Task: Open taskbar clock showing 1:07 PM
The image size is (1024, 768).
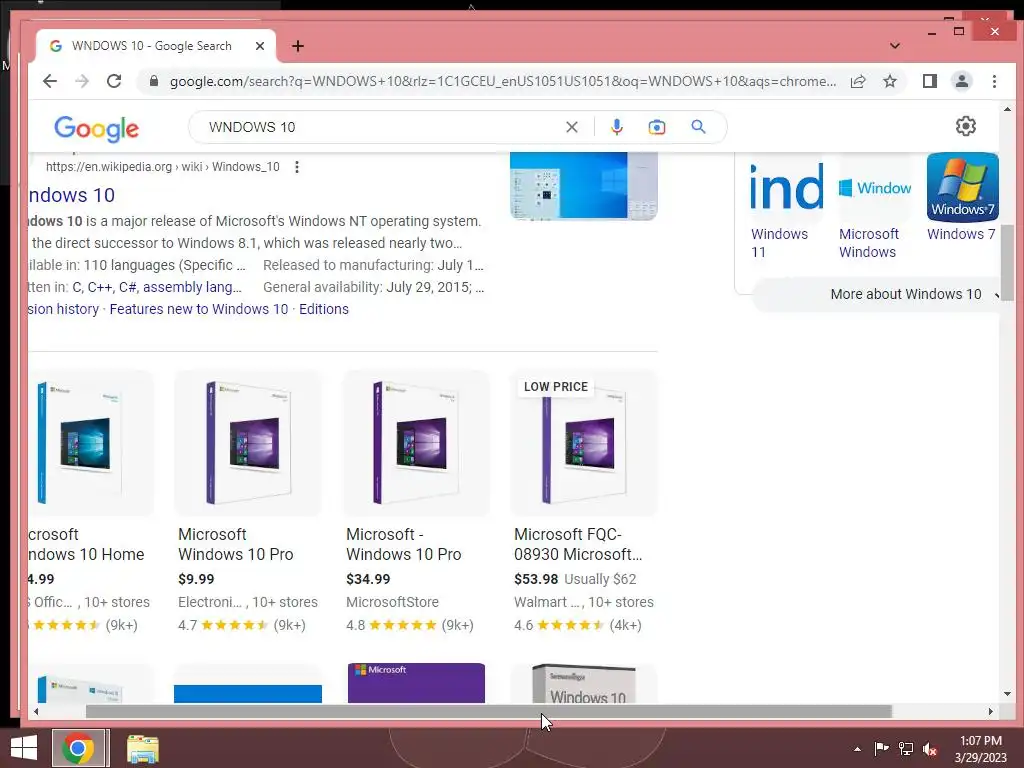Action: (981, 749)
